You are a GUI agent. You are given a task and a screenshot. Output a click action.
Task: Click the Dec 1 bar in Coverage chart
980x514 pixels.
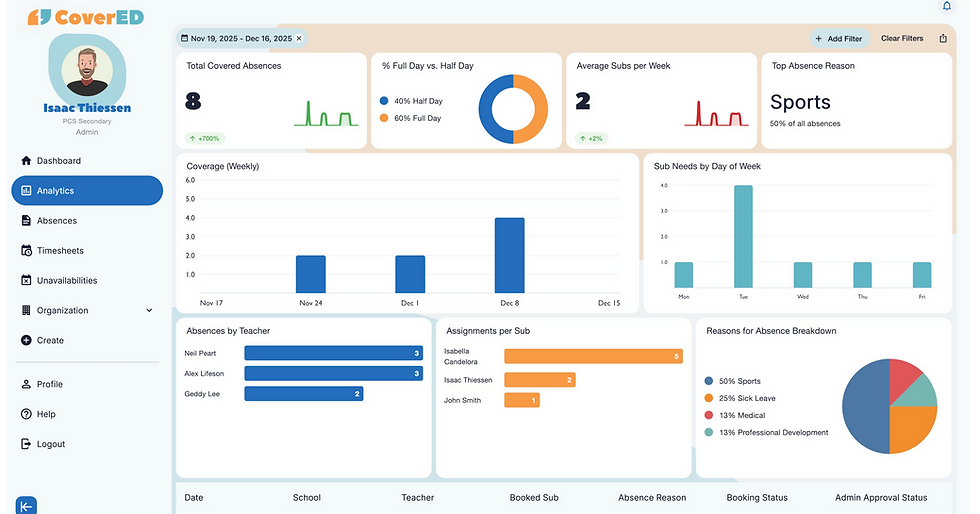(x=410, y=274)
